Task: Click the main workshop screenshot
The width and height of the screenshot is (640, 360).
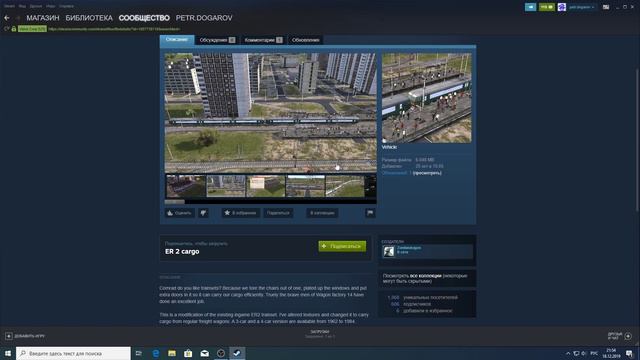Action: click(270, 112)
